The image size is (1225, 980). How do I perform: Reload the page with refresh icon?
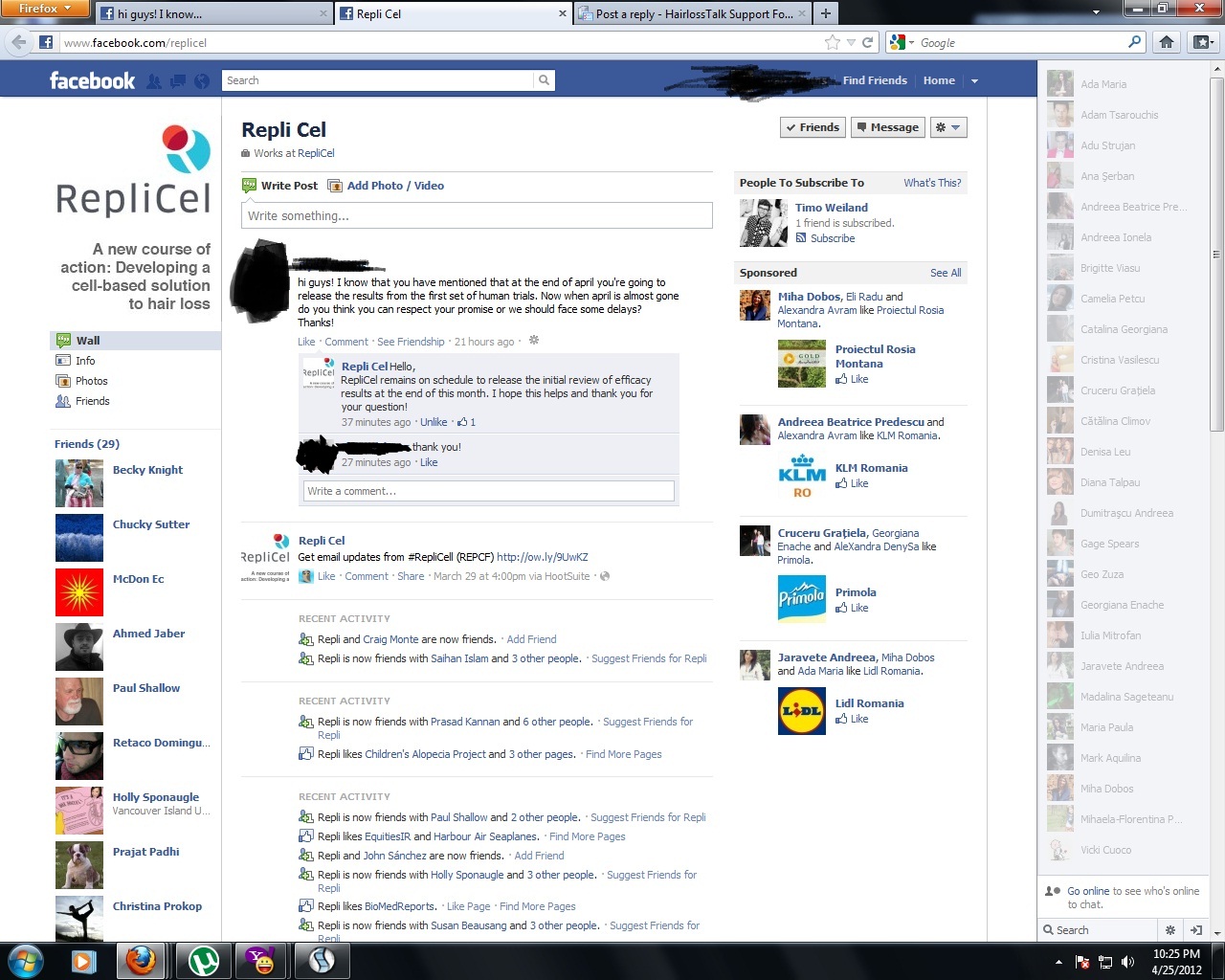coord(867,42)
